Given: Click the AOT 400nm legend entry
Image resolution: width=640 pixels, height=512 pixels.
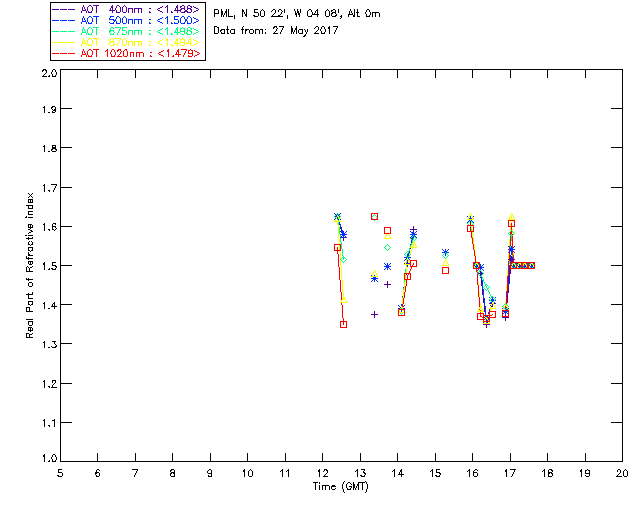Looking at the screenshot, I should (127, 9).
